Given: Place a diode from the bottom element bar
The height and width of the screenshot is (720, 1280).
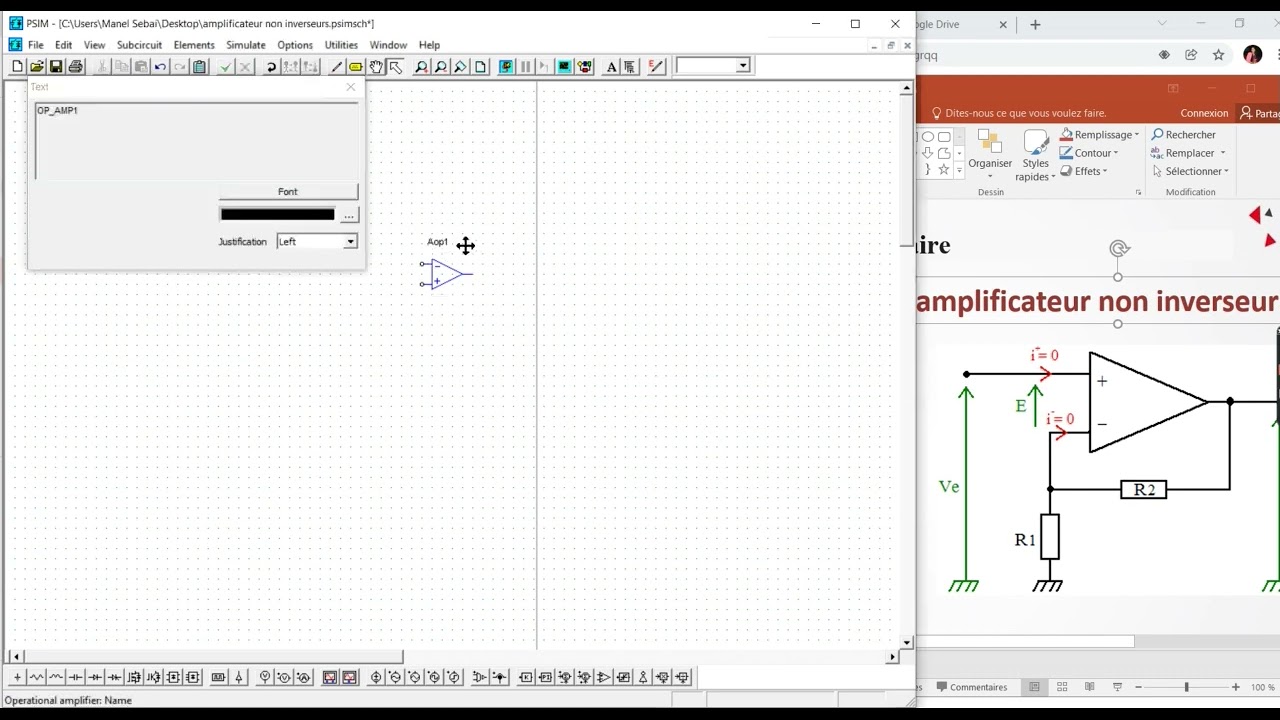Looking at the screenshot, I should 95,677.
